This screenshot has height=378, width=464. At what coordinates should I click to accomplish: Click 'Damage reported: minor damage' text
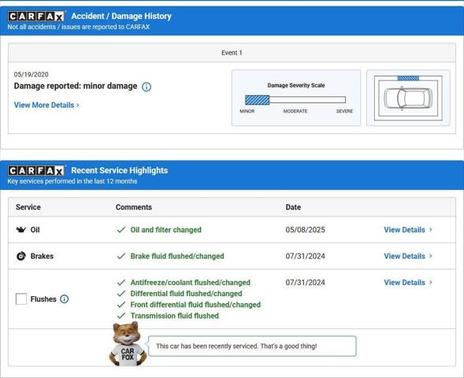tap(75, 86)
